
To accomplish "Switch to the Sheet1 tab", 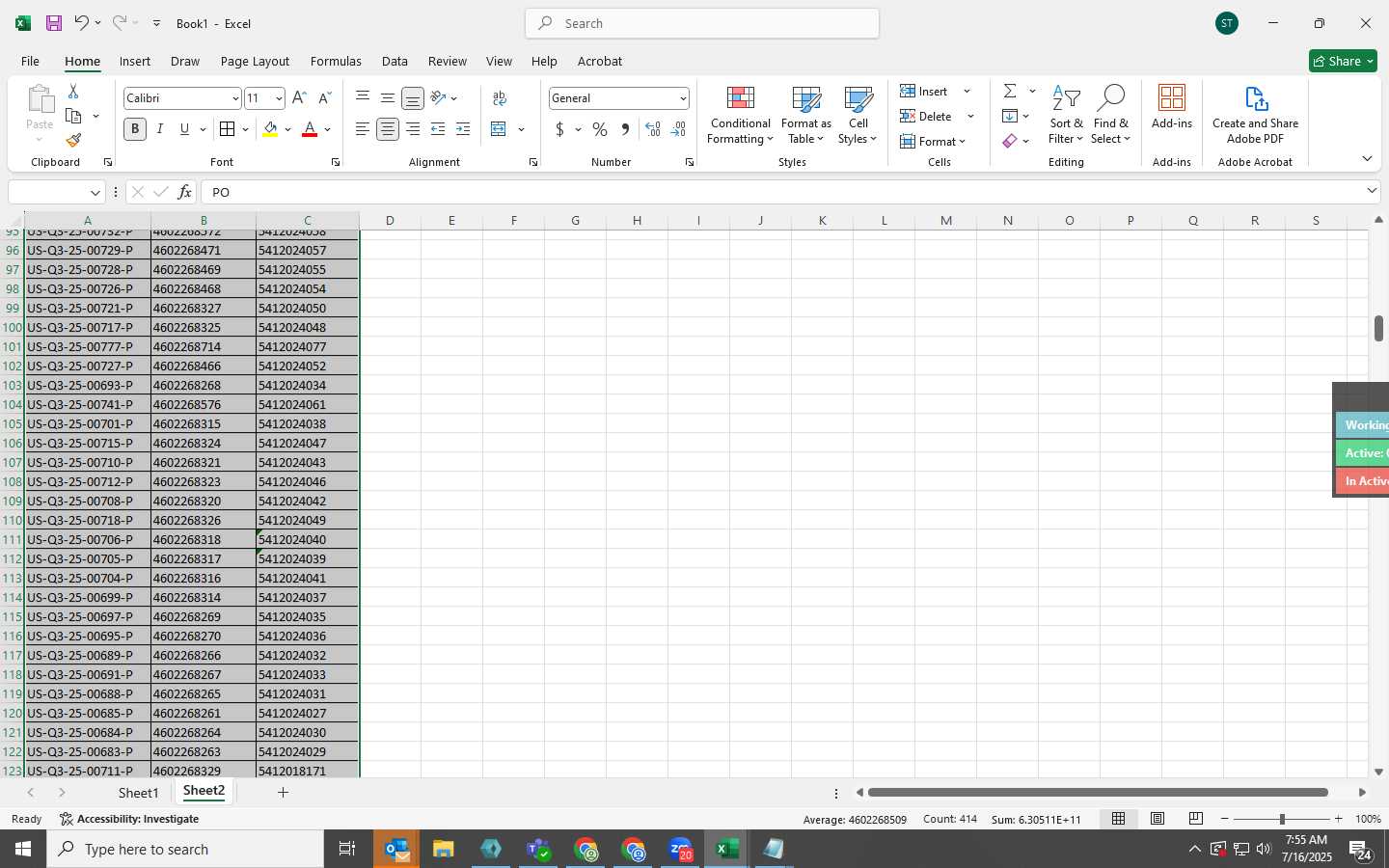I will click(x=138, y=793).
